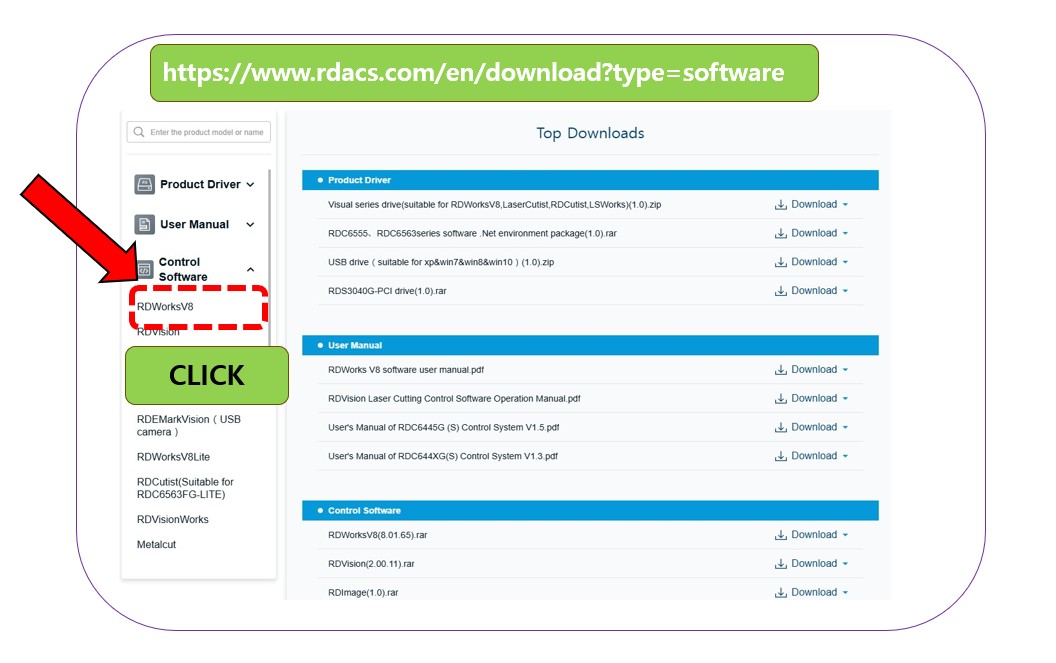Click download icon for USB drive zip
This screenshot has height=663, width=1056.
pos(780,262)
